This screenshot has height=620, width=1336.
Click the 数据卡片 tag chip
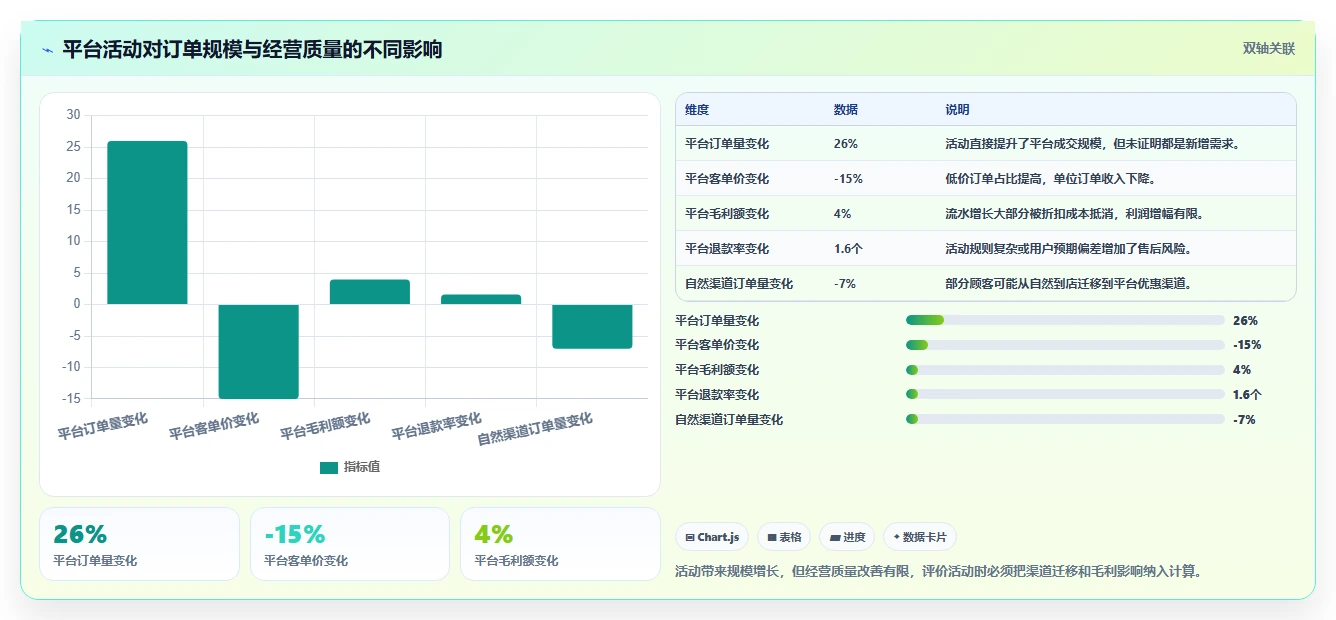tap(920, 537)
